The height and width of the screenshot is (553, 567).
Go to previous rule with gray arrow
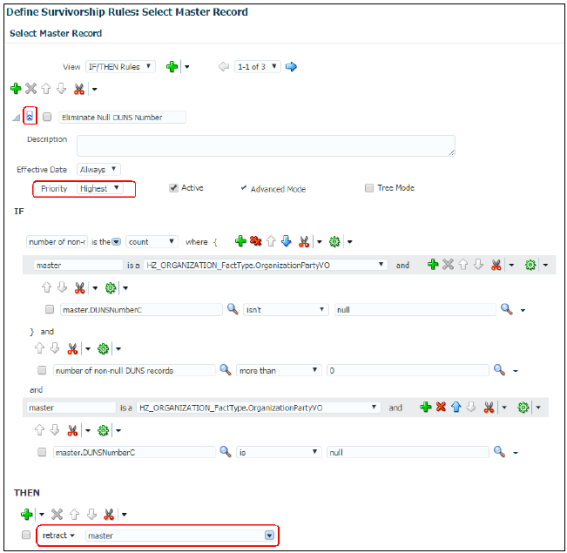tap(224, 67)
